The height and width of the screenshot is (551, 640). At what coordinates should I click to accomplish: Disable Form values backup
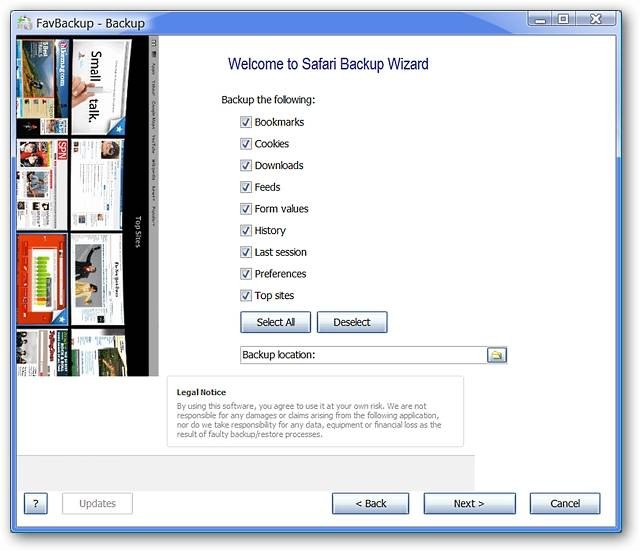pos(246,209)
